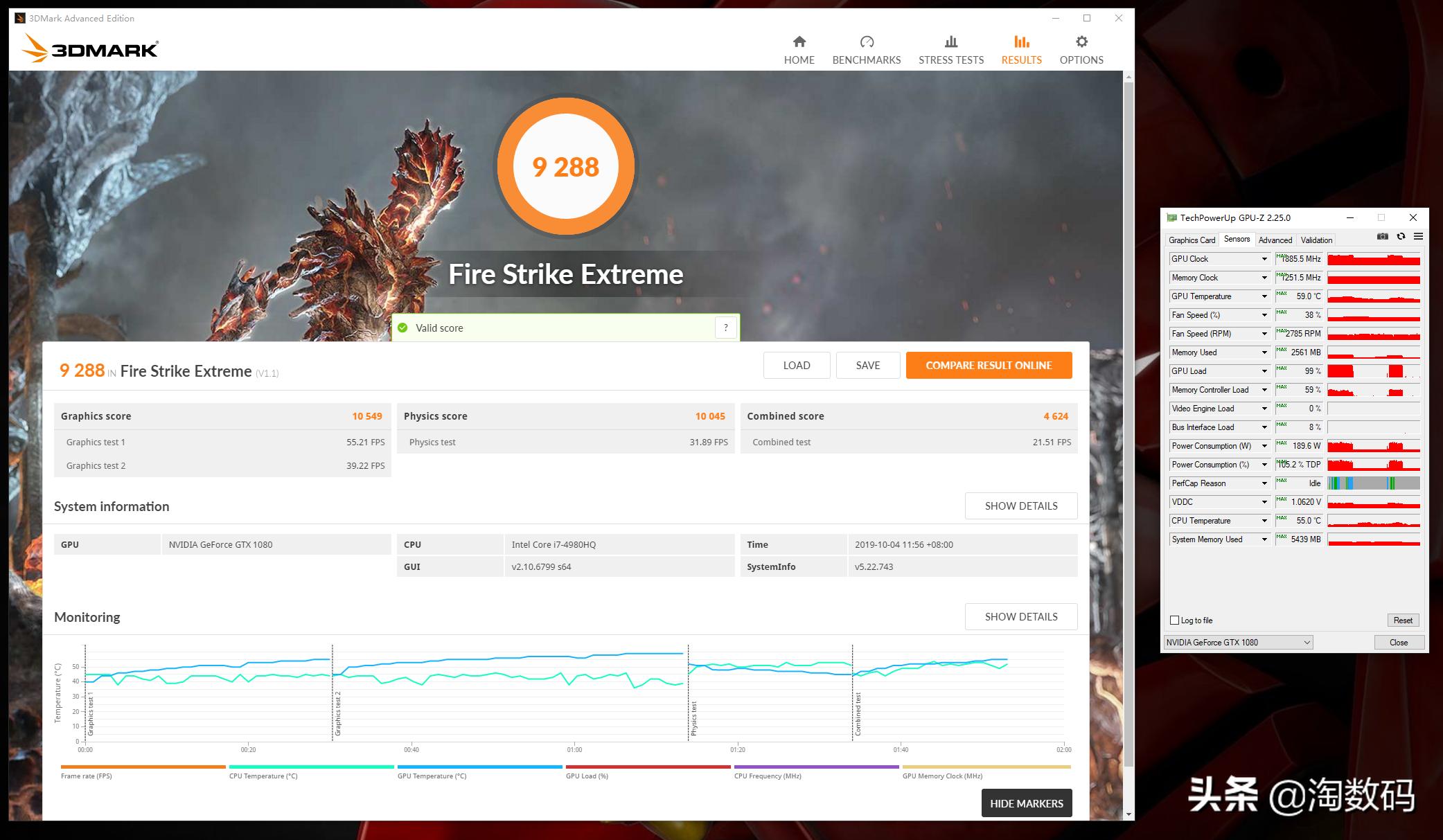Open the PerfCap Reason dropdown
Screen dimensions: 1443x840
[1264, 483]
